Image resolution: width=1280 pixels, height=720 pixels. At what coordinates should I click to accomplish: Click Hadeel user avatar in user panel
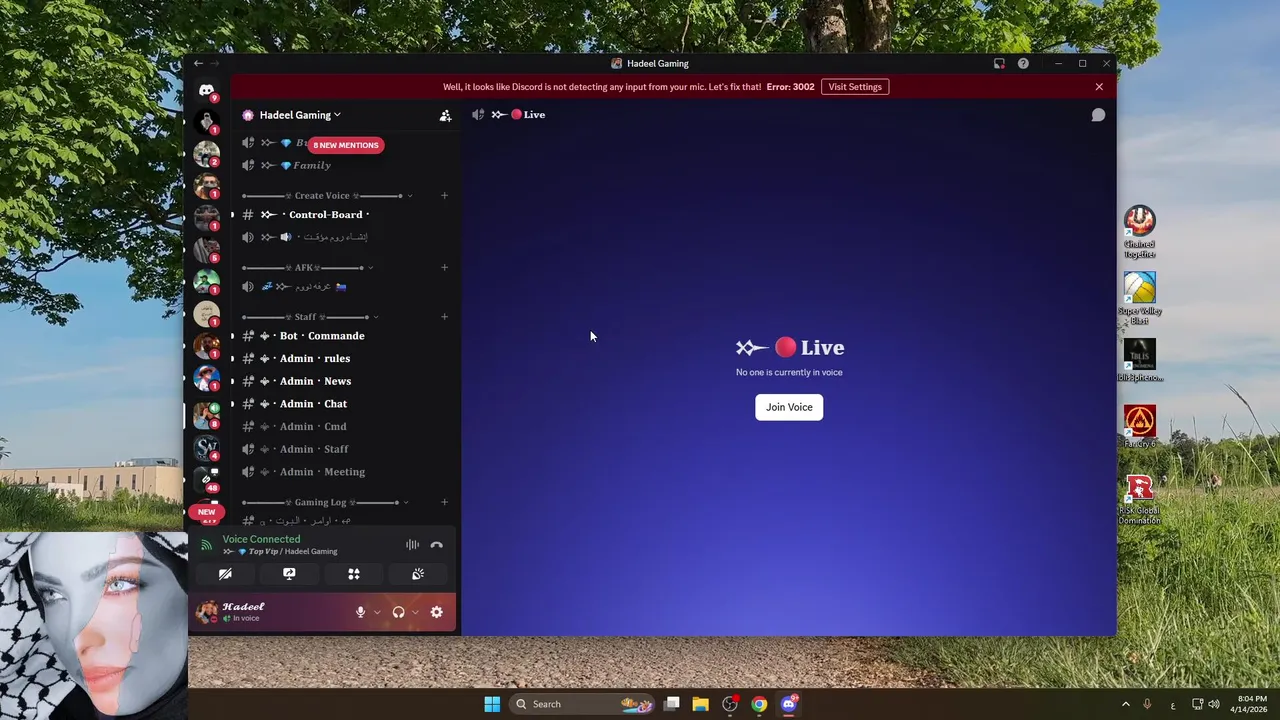point(207,612)
